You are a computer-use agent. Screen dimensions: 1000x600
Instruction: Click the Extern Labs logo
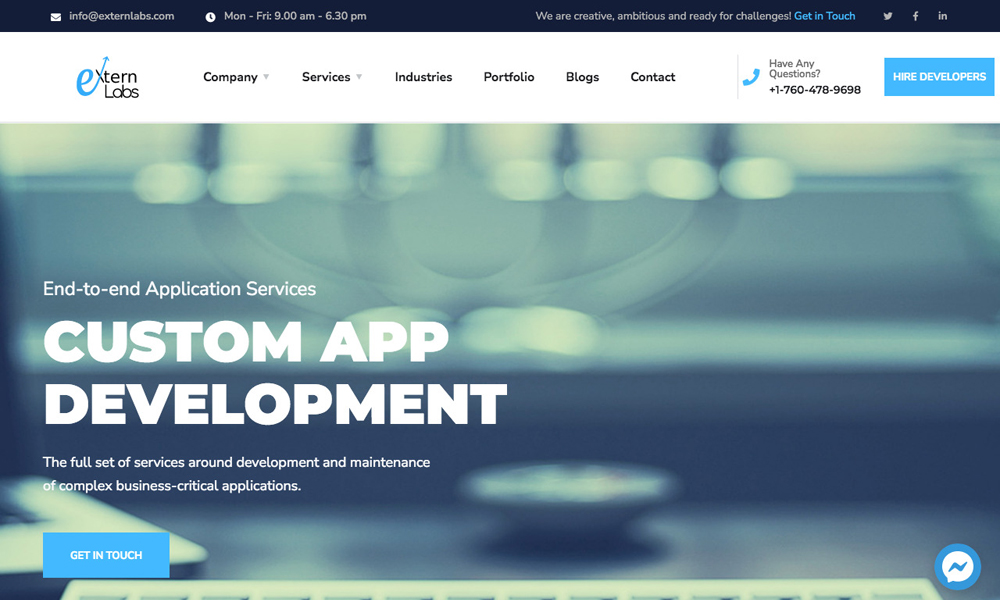[108, 77]
